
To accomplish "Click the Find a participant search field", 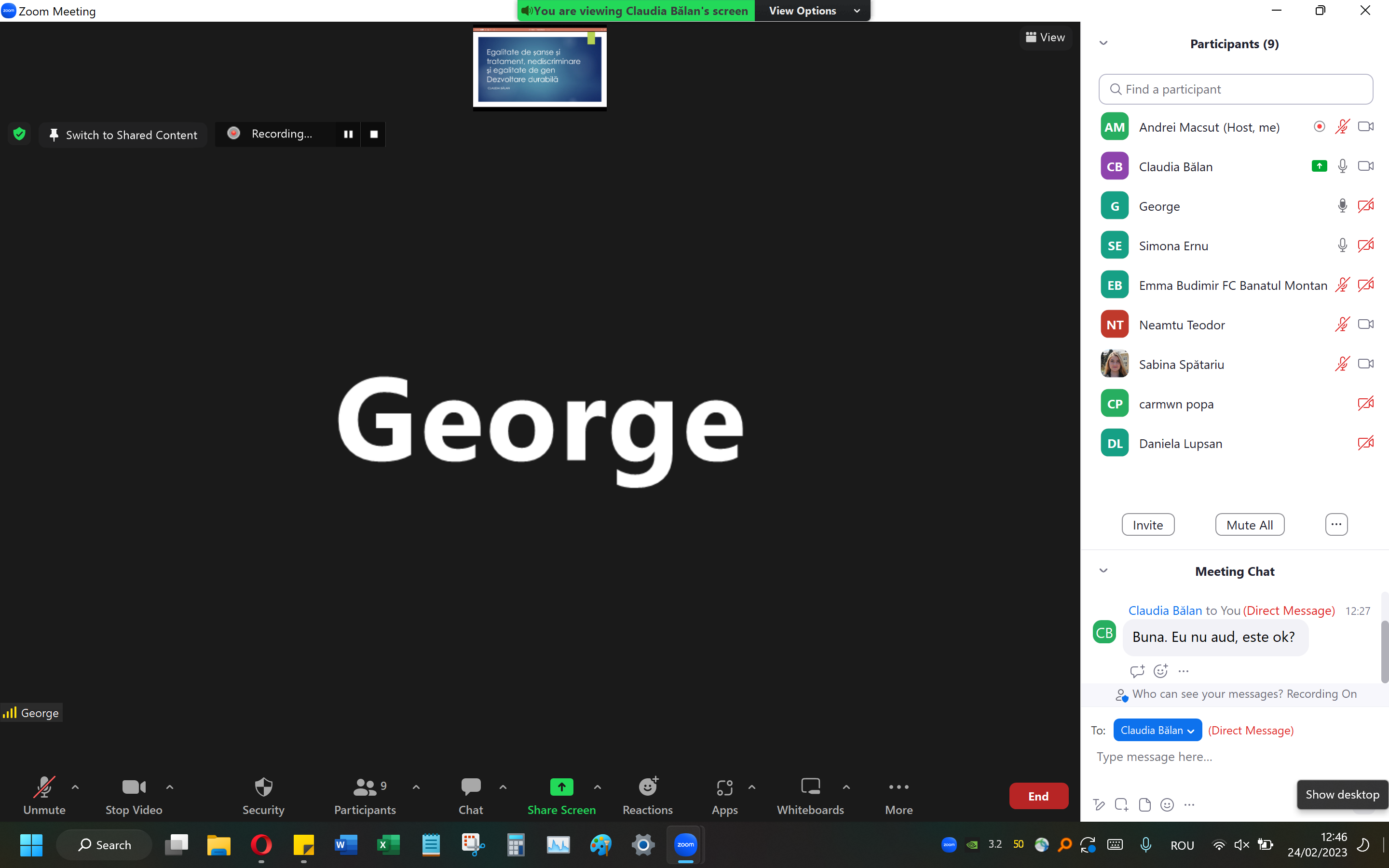I will pyautogui.click(x=1235, y=89).
